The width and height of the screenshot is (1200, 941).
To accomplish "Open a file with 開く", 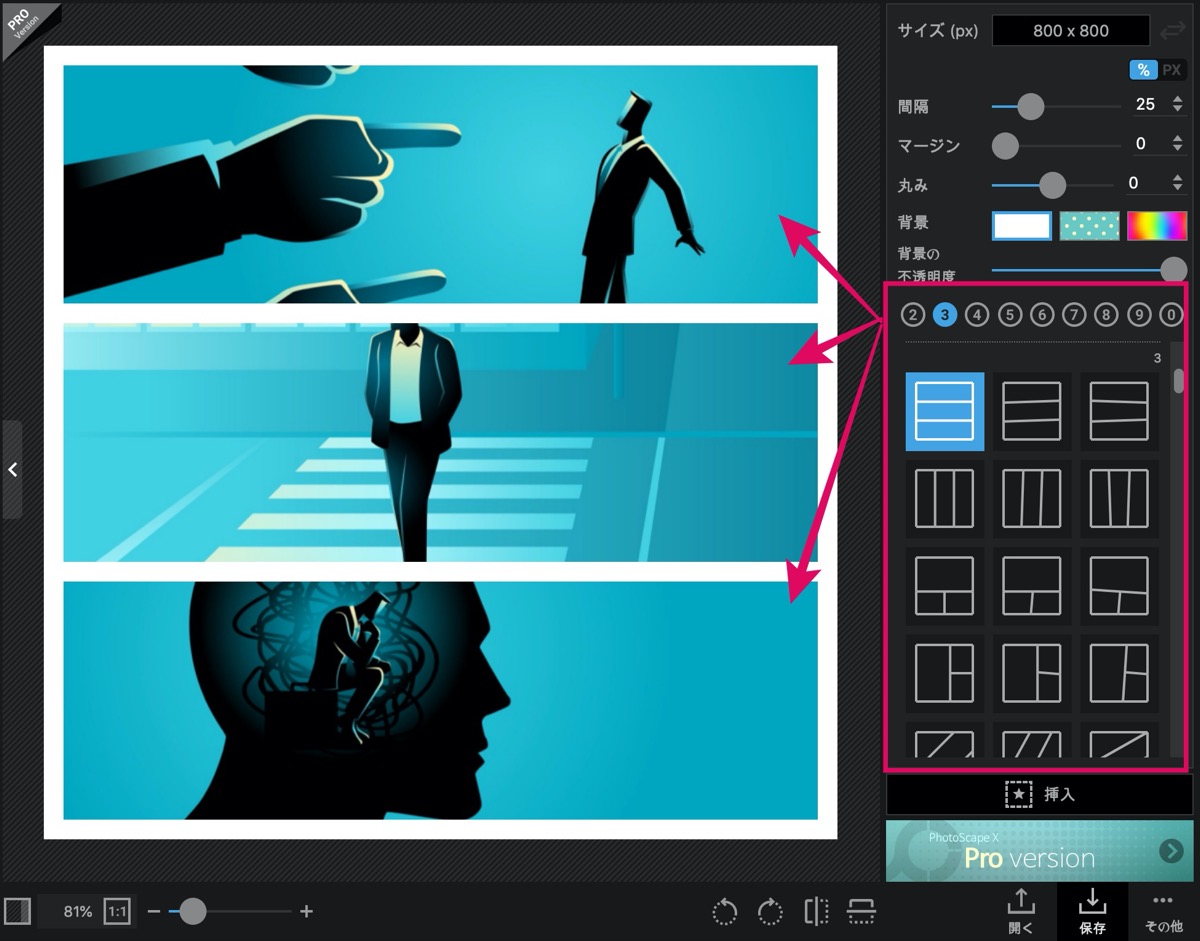I will pyautogui.click(x=1021, y=910).
